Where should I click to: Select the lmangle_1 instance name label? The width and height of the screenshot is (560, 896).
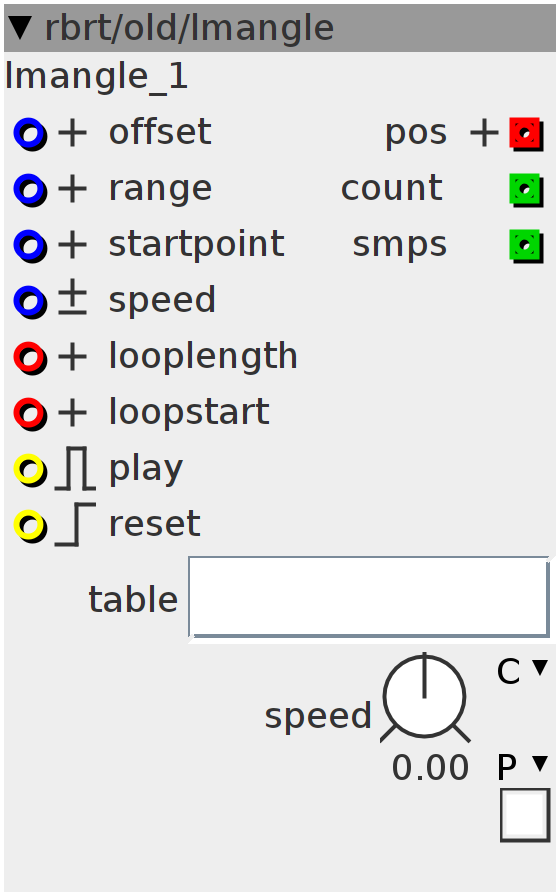tap(97, 78)
